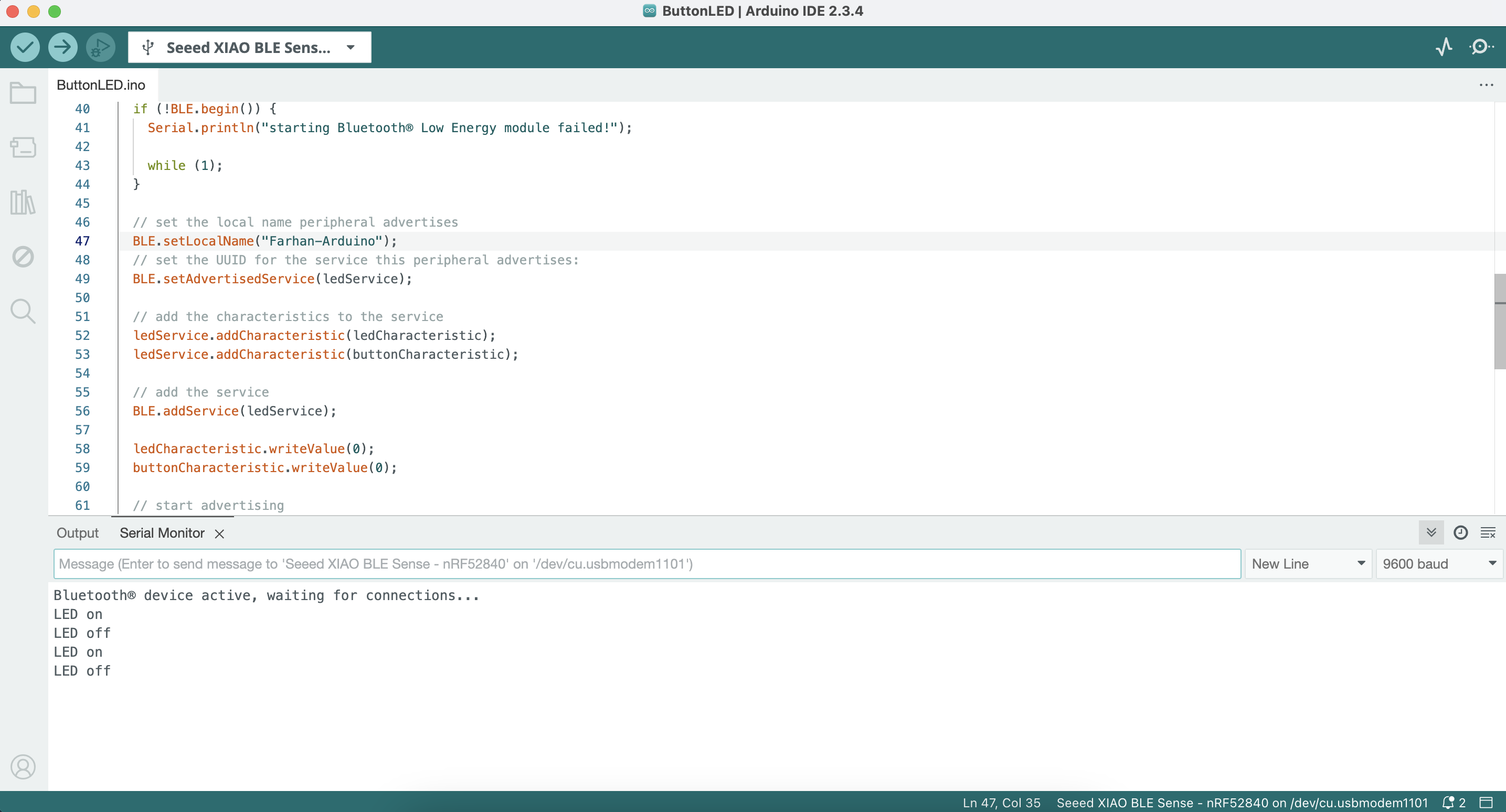Viewport: 1506px width, 812px height.
Task: Click the Verify sketch checkmark button
Action: click(x=25, y=47)
